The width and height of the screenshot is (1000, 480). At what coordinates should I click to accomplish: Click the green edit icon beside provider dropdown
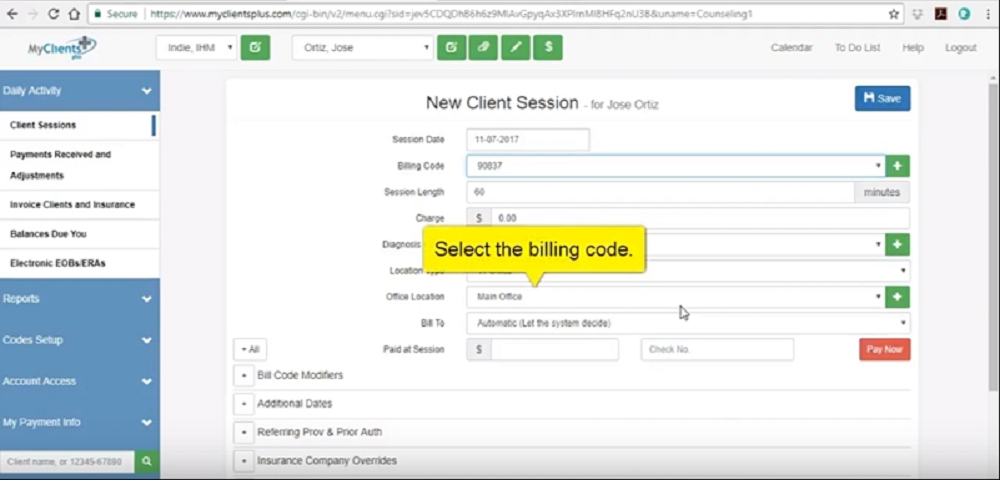pos(255,47)
